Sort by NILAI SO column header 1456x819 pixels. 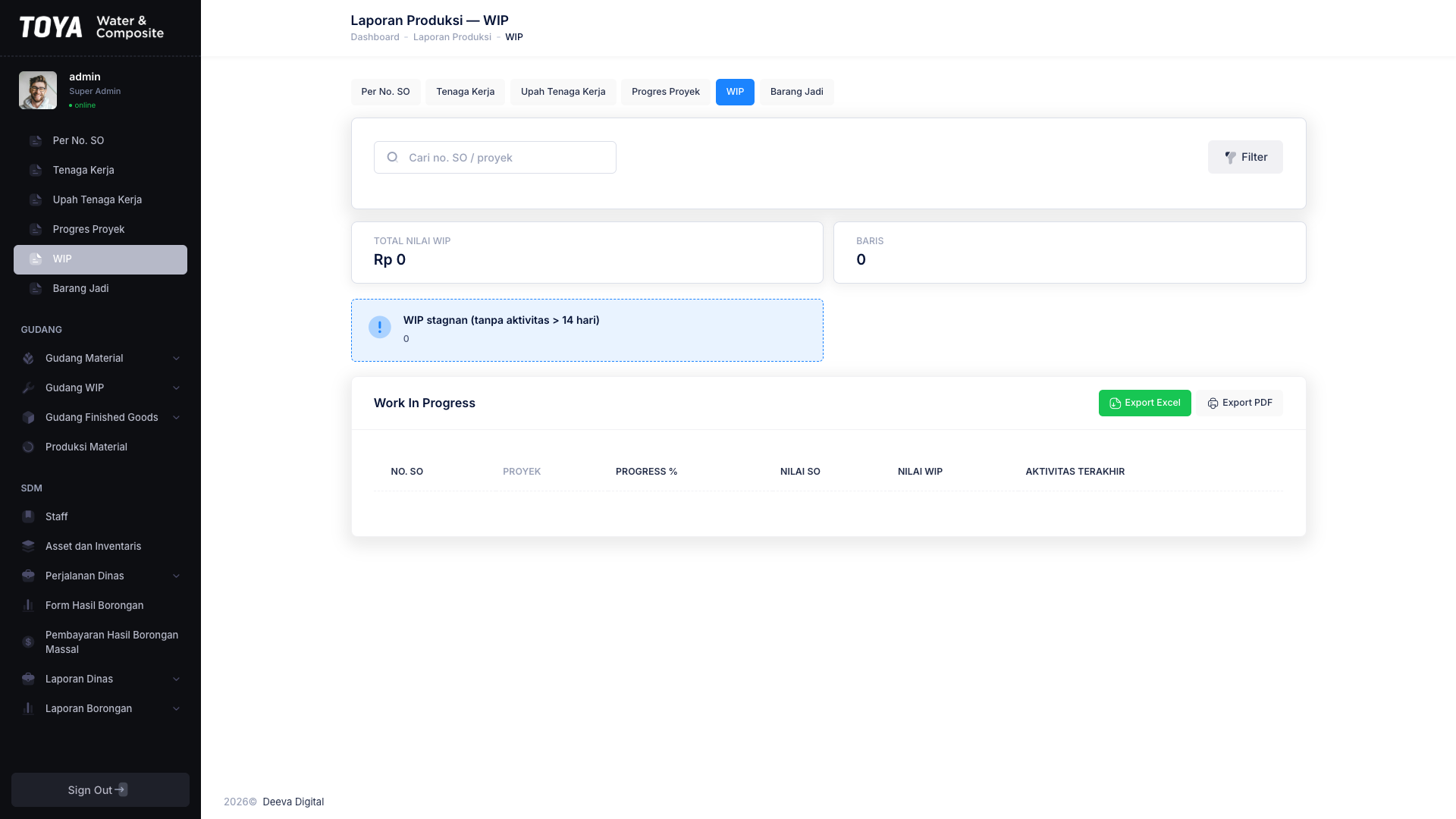pos(800,472)
